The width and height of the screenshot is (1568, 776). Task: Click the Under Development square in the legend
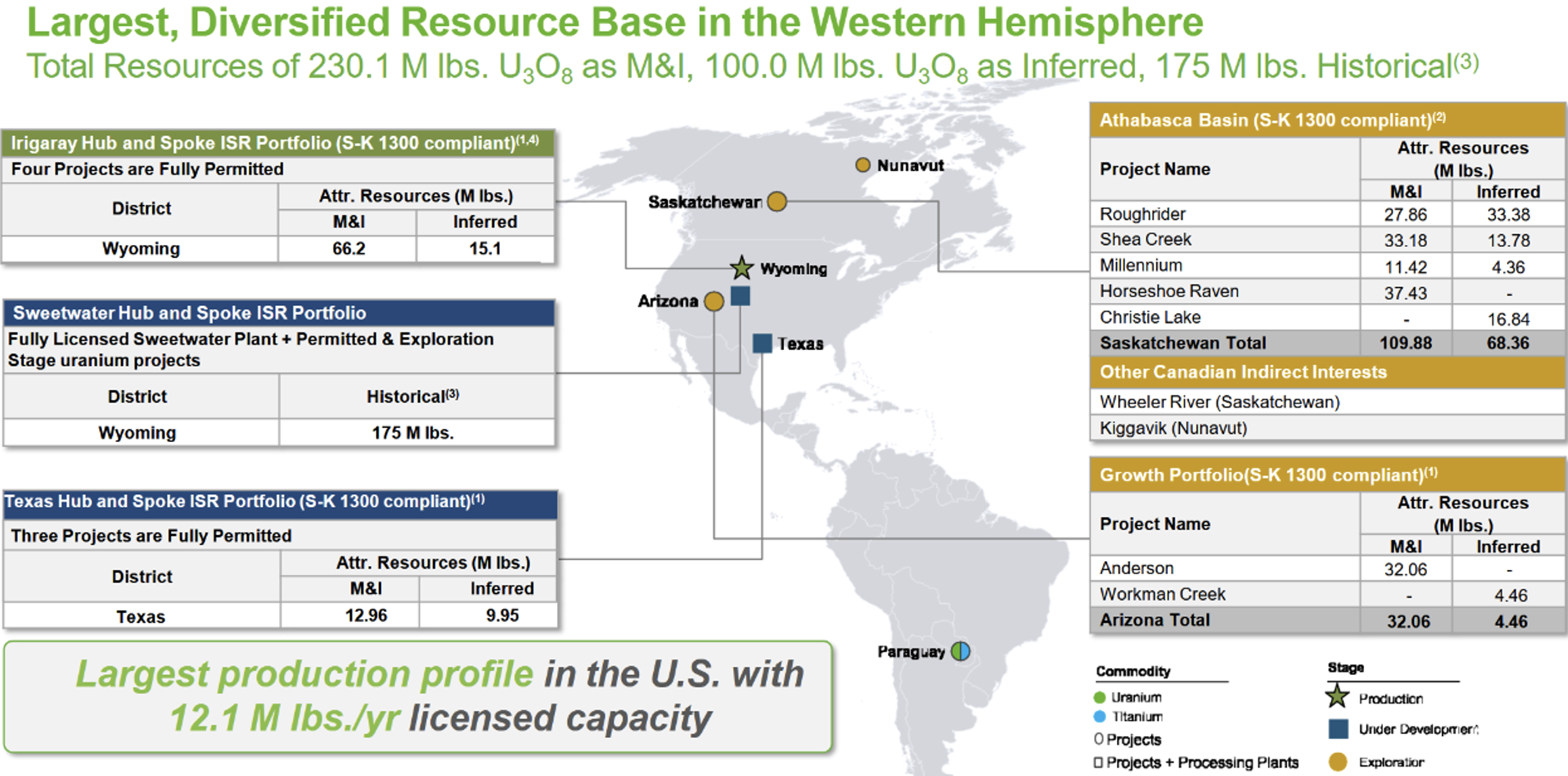click(1338, 729)
